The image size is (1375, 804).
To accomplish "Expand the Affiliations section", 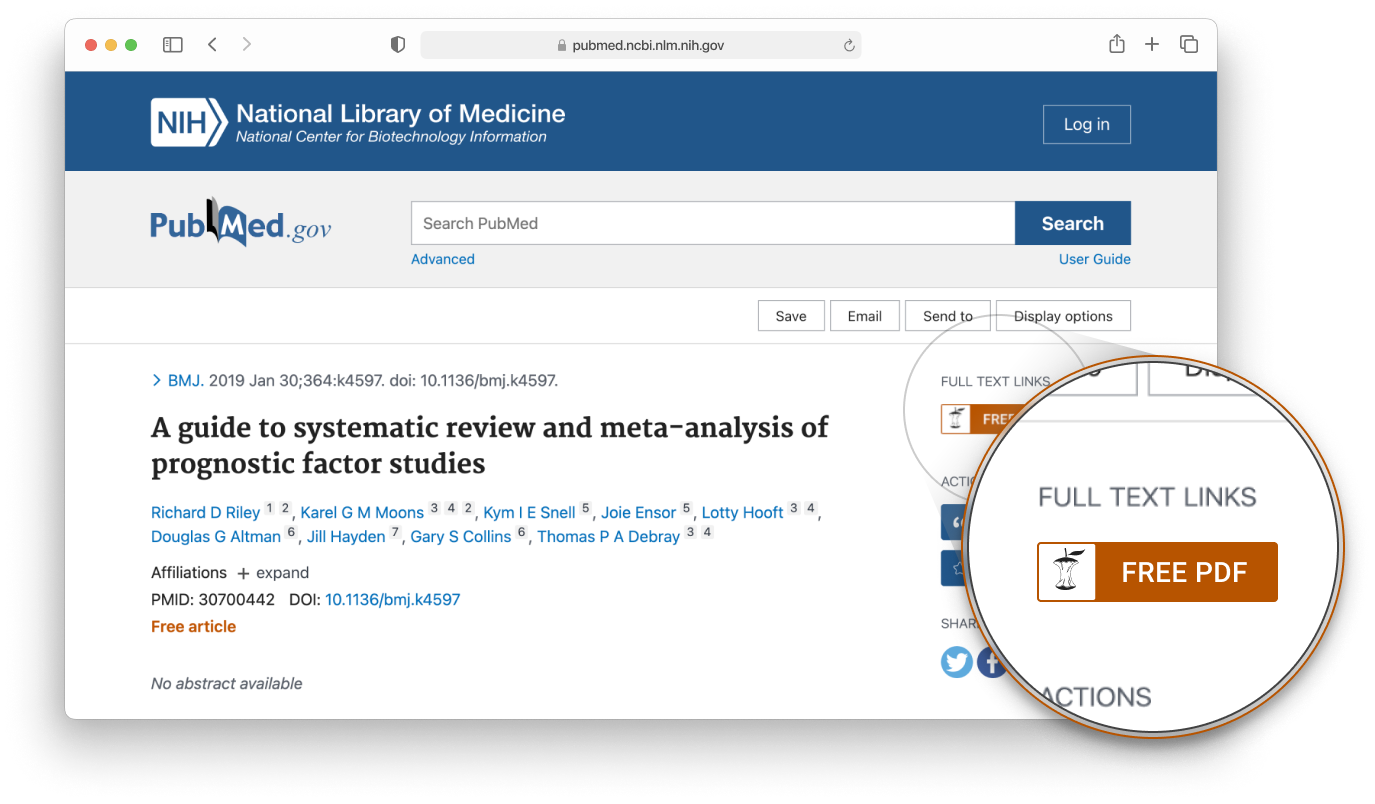I will 273,573.
